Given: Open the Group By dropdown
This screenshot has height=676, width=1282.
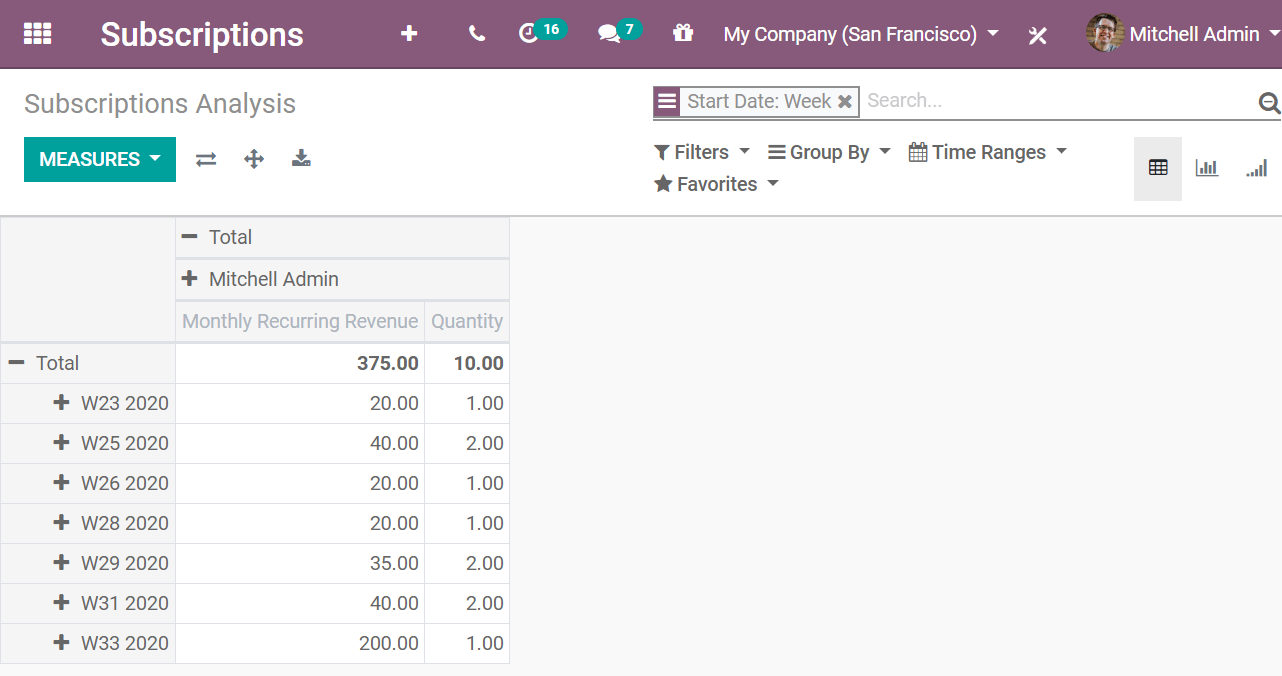Looking at the screenshot, I should [x=828, y=152].
